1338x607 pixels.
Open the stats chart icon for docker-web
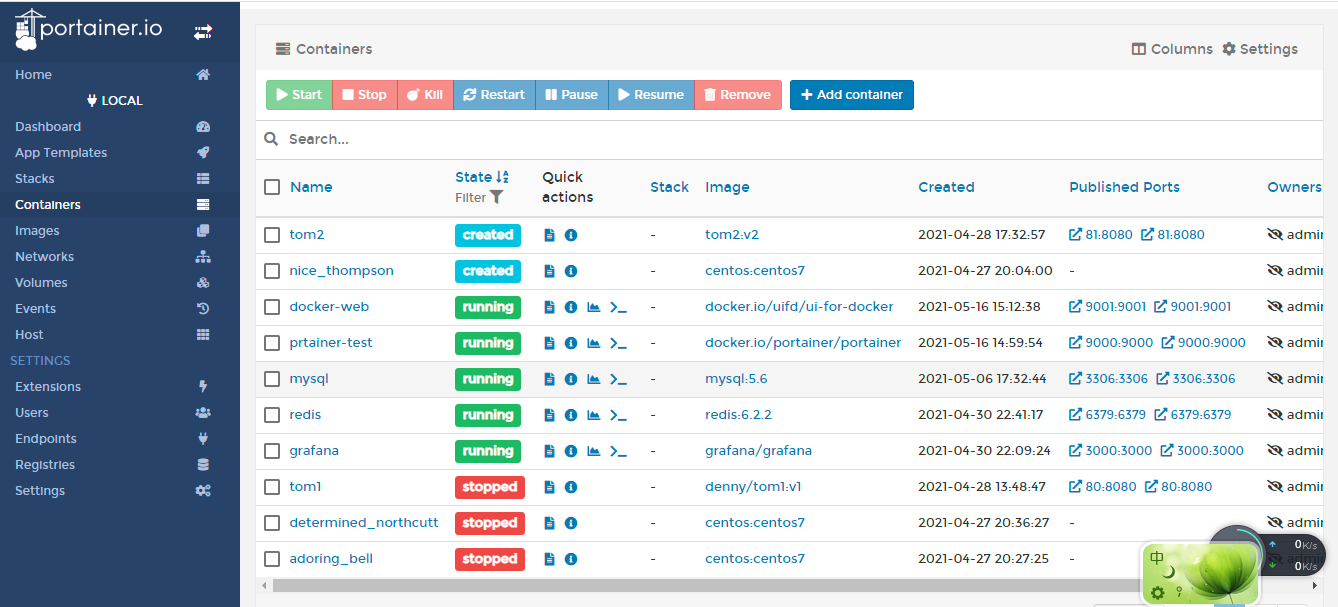pyautogui.click(x=594, y=307)
